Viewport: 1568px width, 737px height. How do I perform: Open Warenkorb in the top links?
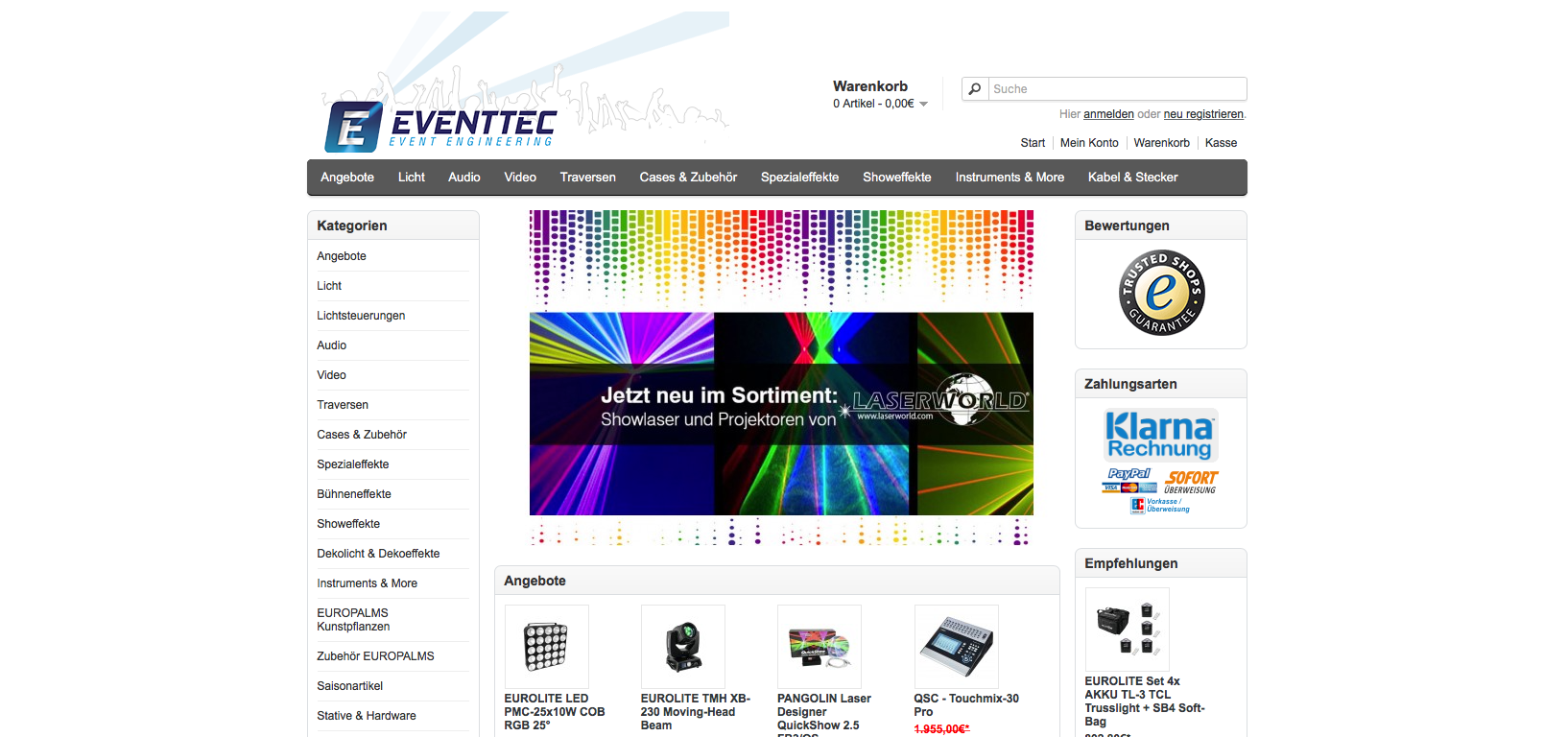(1161, 143)
